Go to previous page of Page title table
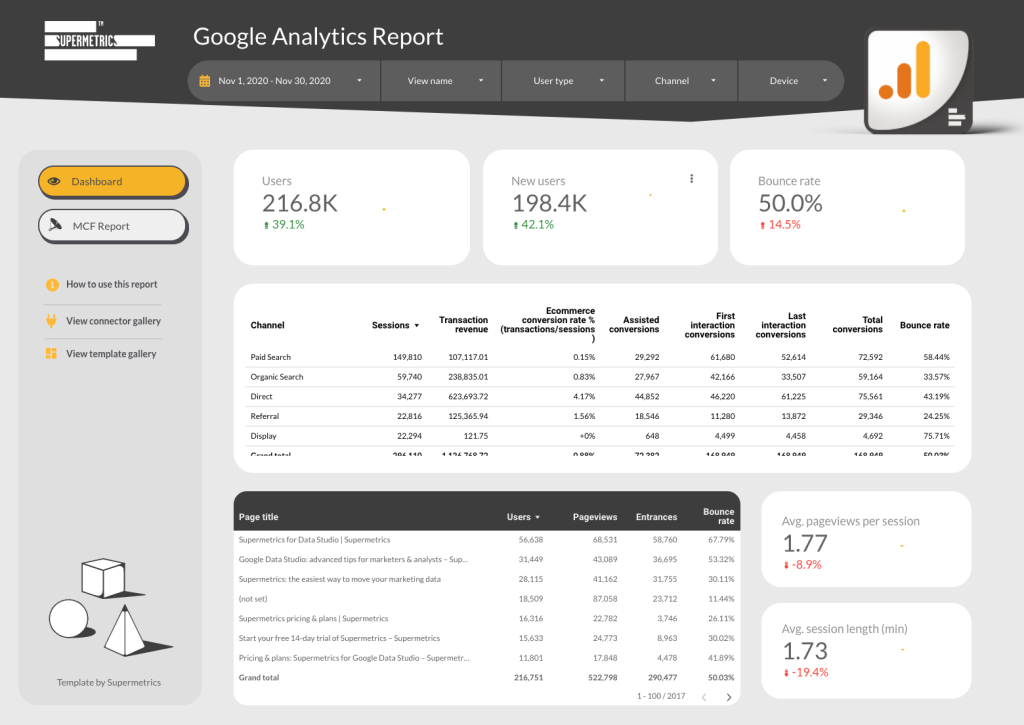Screen dimensions: 1024x725 704,697
